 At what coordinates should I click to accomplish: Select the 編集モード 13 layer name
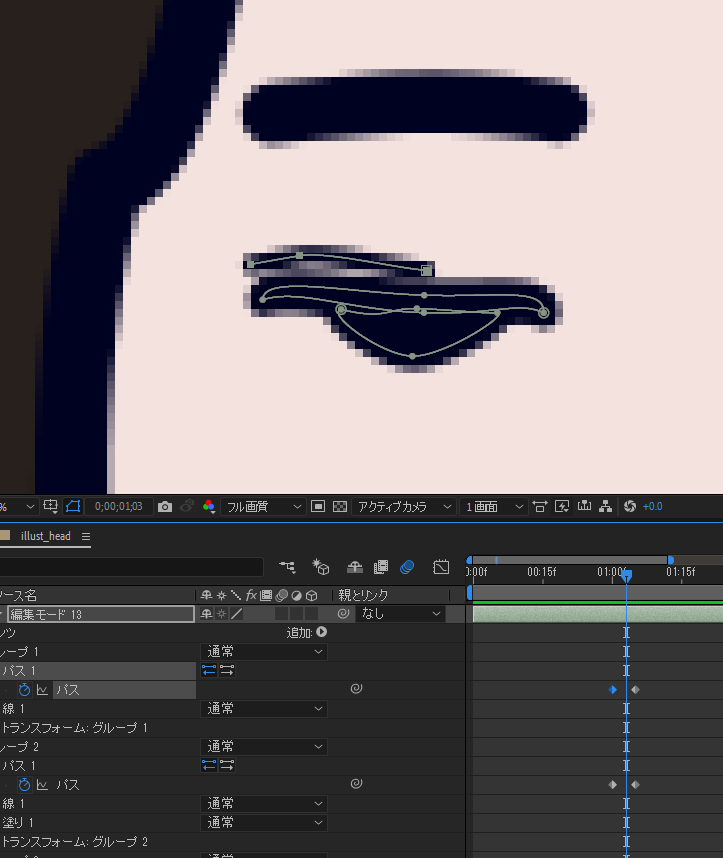(100, 614)
